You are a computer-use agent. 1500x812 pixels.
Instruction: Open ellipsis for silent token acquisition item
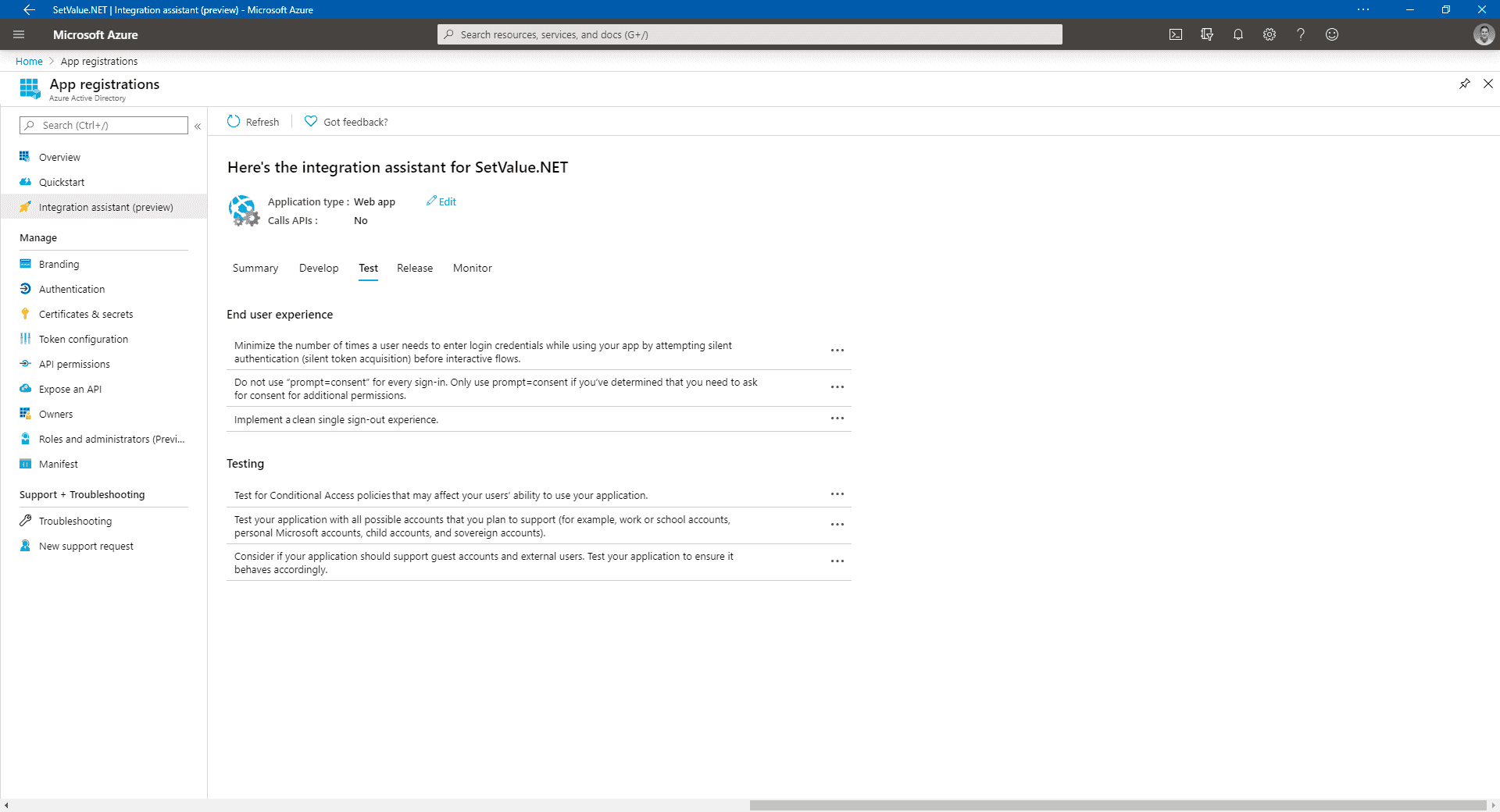click(837, 351)
